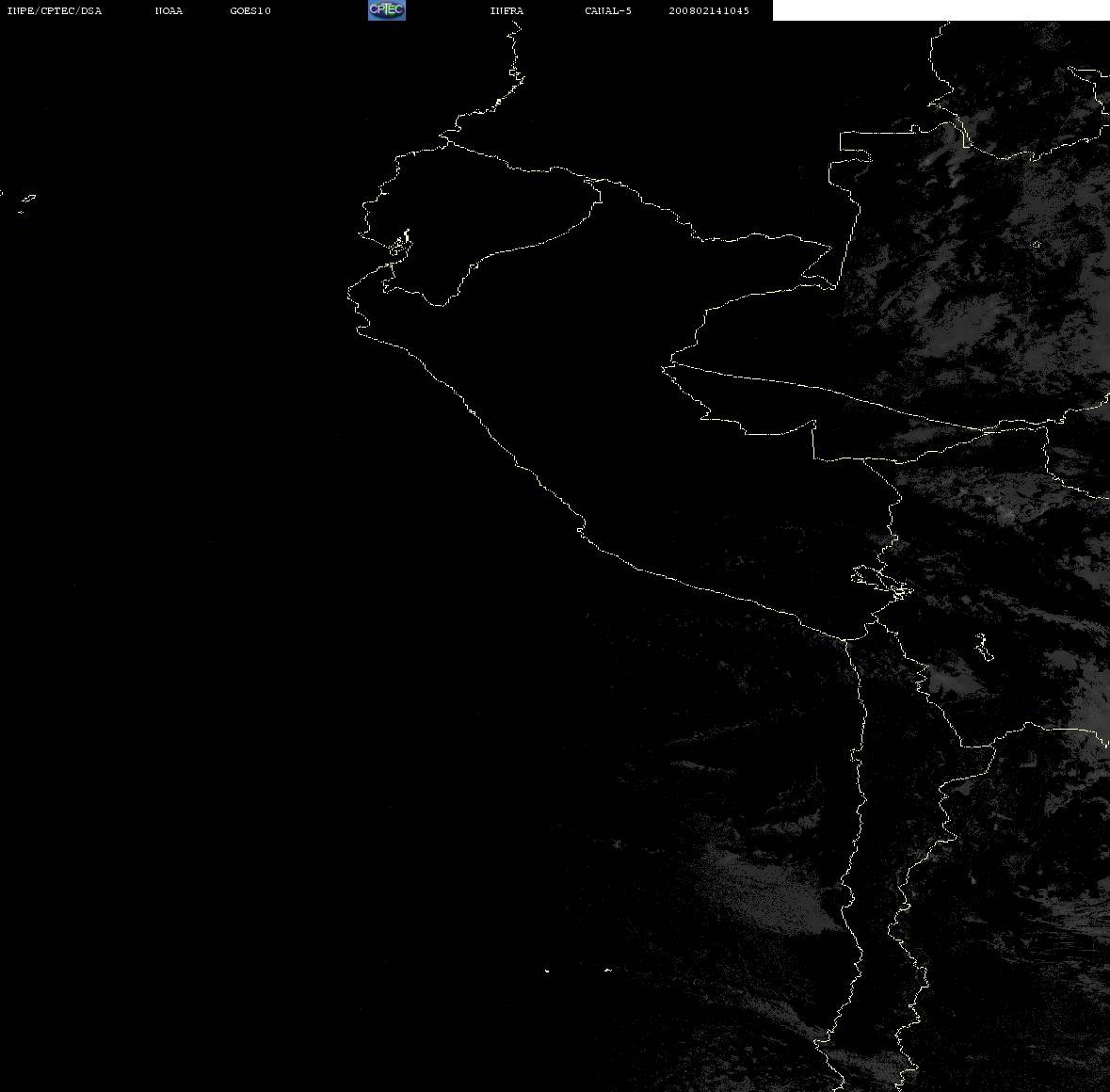The height and width of the screenshot is (1092, 1110).
Task: Click the CANAL-5 channel label
Action: coord(608,10)
